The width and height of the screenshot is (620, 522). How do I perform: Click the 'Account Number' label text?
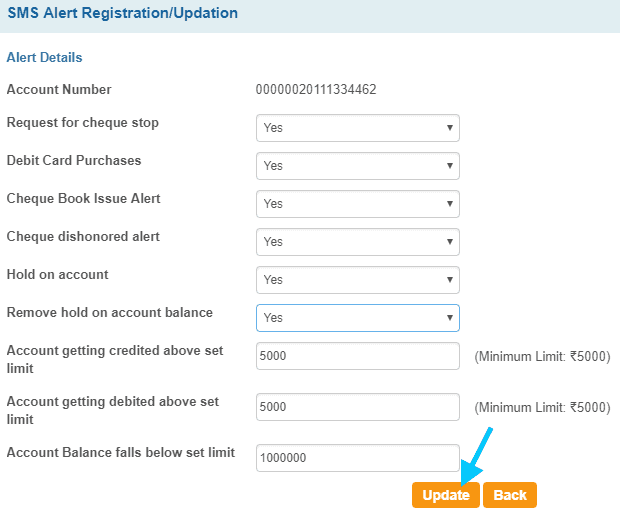point(59,90)
